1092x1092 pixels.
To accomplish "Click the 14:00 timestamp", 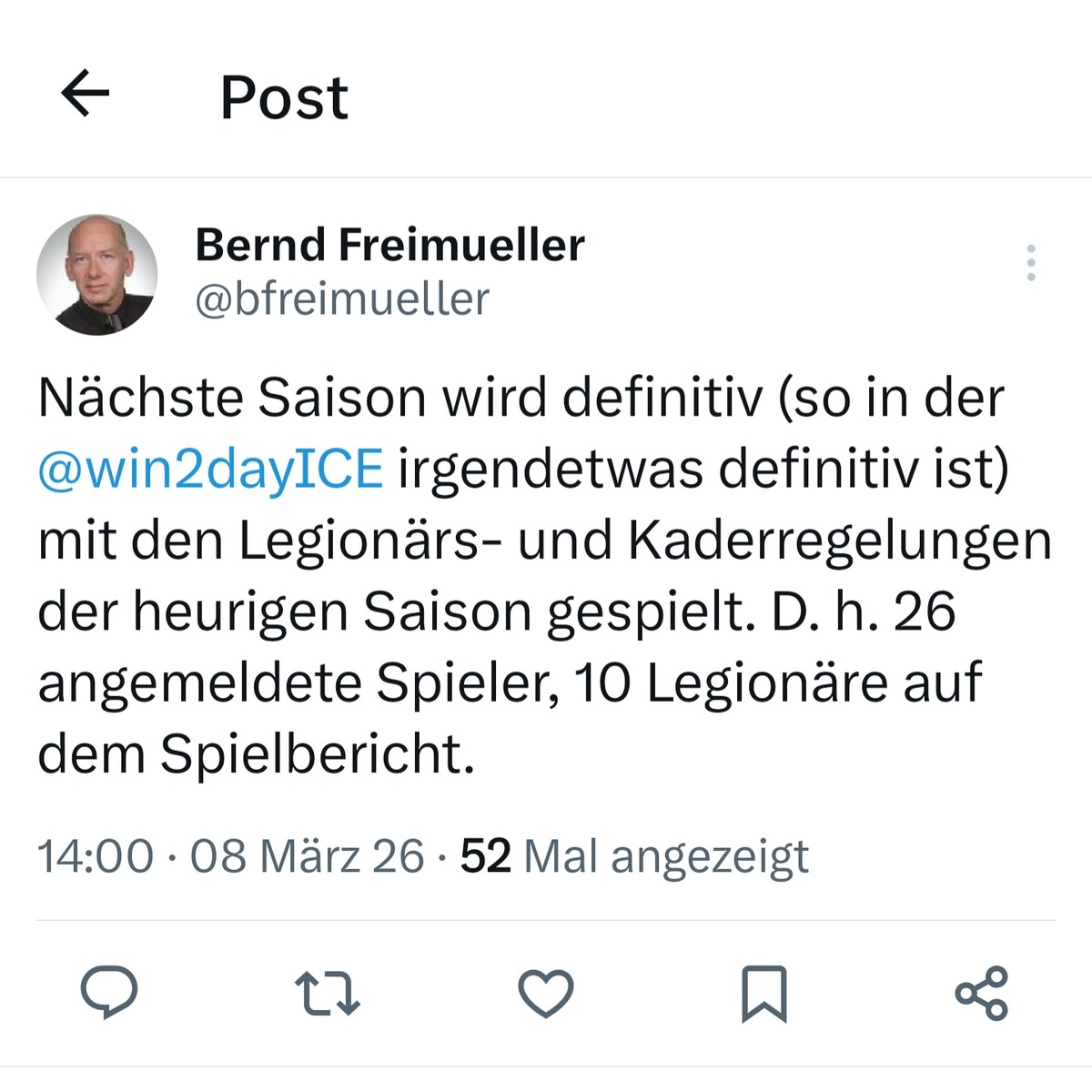I will tap(96, 856).
